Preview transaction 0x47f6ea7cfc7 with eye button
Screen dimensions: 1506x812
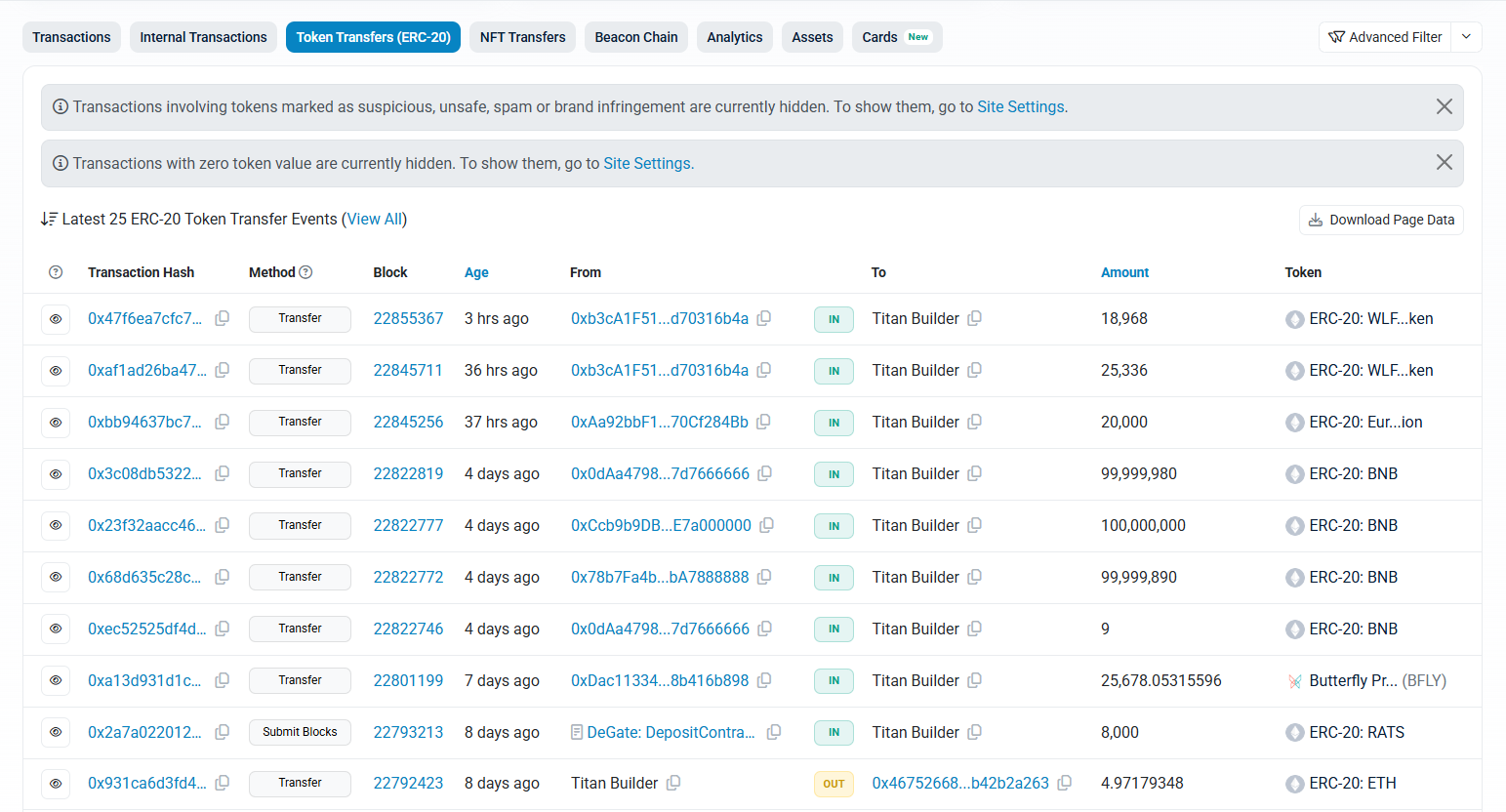pos(56,319)
